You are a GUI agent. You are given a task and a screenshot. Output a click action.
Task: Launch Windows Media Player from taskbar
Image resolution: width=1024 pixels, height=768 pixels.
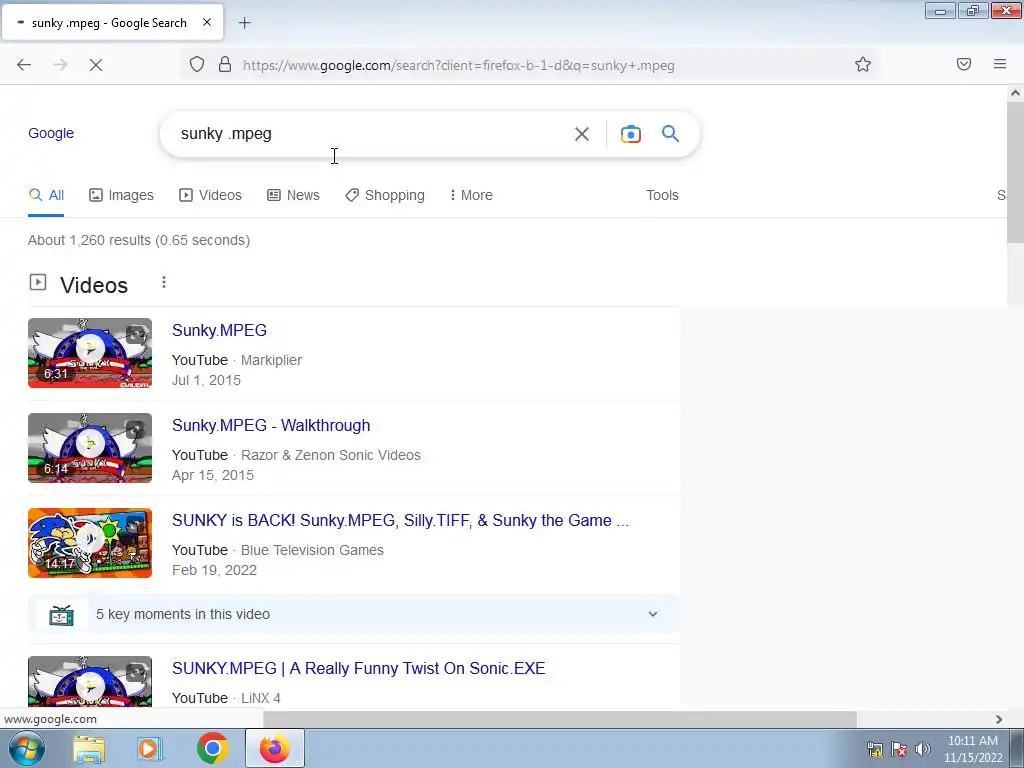click(x=150, y=749)
